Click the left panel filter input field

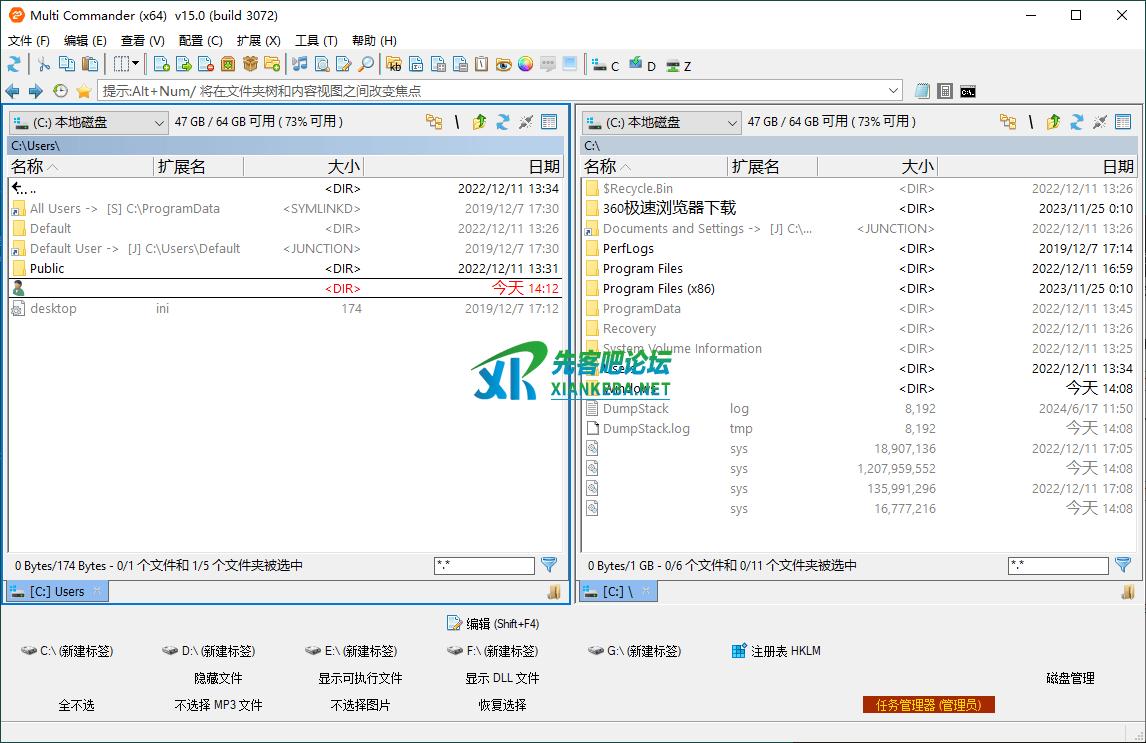(484, 566)
